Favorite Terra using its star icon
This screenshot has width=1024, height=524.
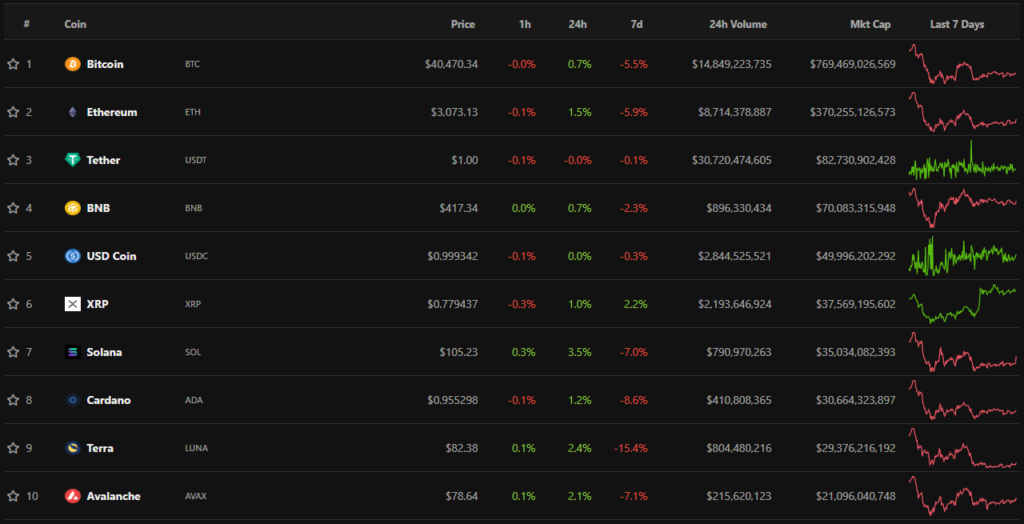(x=12, y=448)
